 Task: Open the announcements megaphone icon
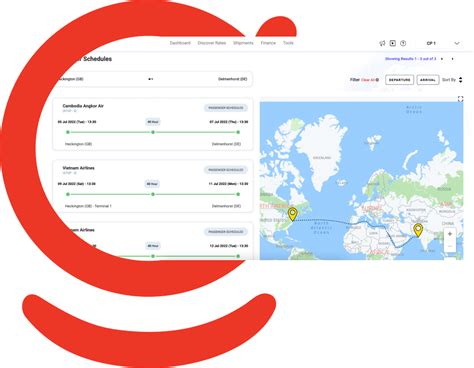coord(382,43)
